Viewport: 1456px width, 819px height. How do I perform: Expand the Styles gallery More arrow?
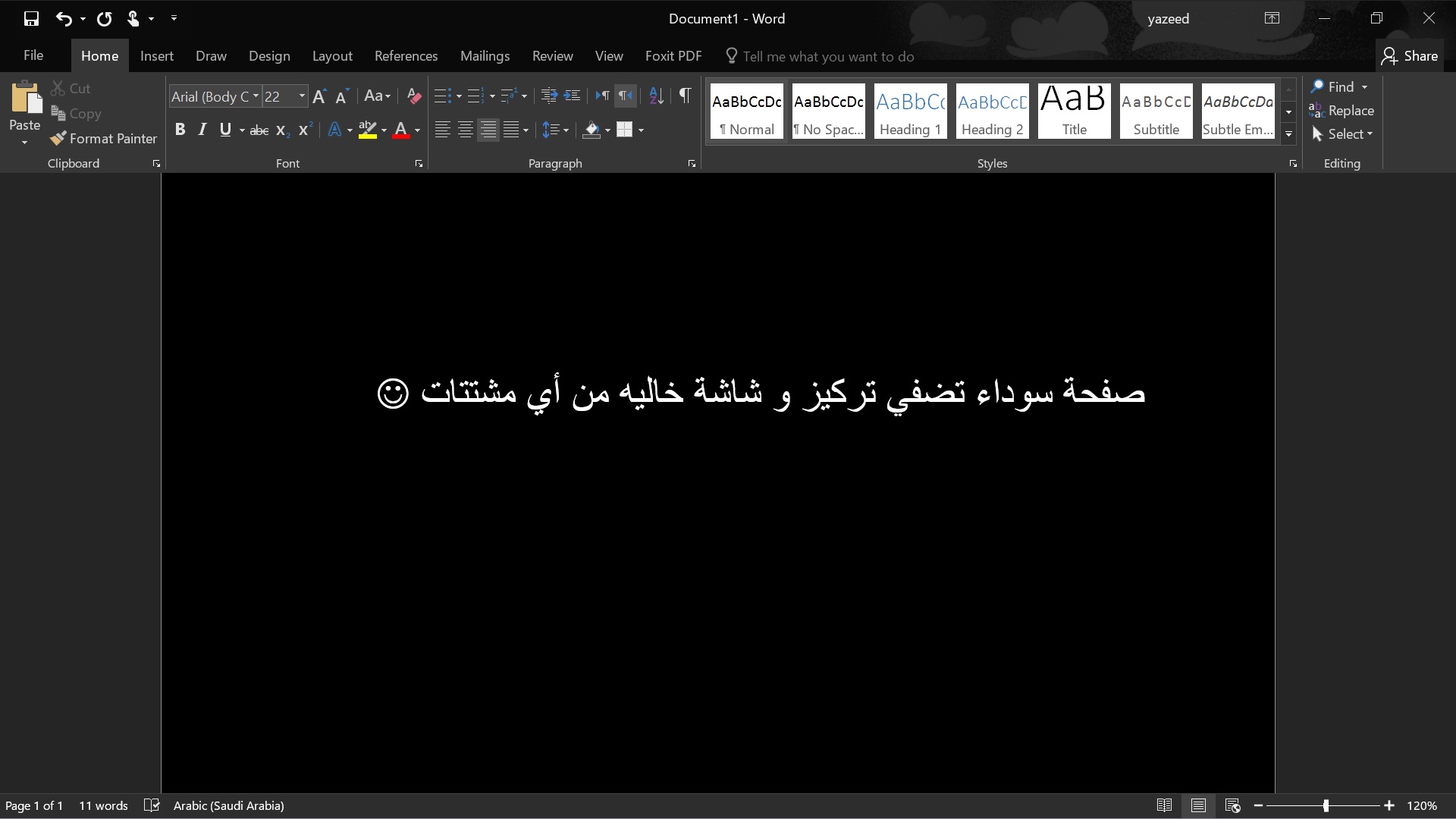1288,133
